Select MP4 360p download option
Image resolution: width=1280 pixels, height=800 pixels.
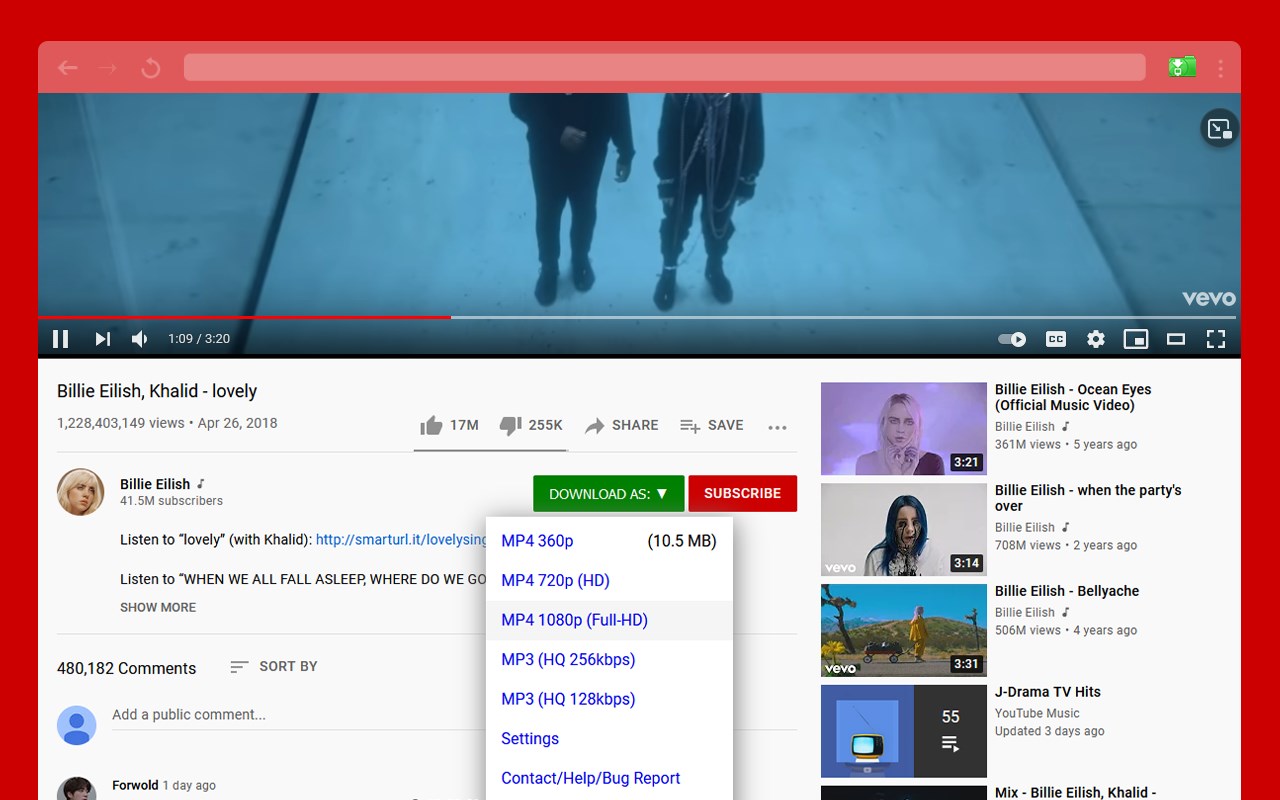609,541
